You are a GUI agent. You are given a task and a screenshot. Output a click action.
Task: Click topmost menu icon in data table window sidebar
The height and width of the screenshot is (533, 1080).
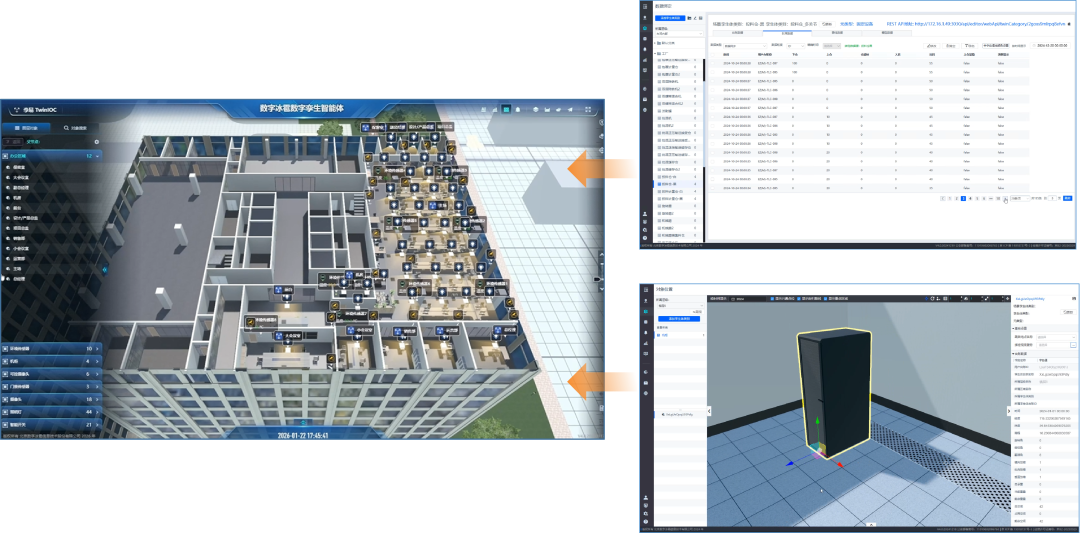pyautogui.click(x=645, y=6)
